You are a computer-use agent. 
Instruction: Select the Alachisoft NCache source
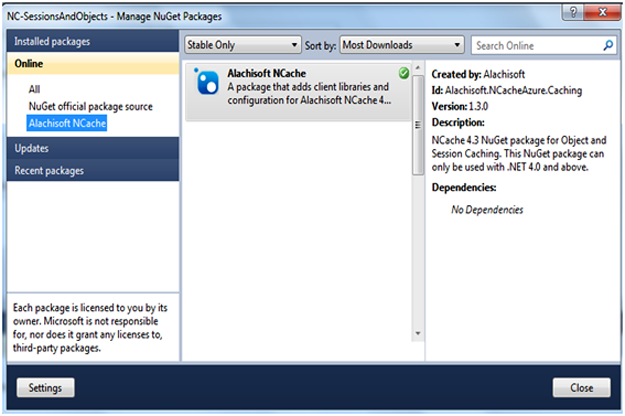67,123
